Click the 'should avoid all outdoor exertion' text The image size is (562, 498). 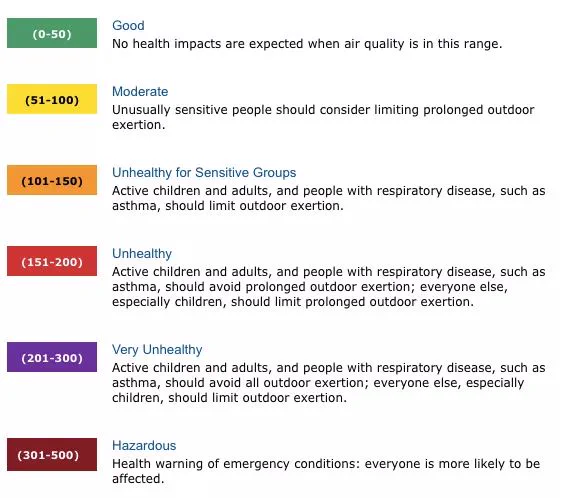pyautogui.click(x=267, y=383)
